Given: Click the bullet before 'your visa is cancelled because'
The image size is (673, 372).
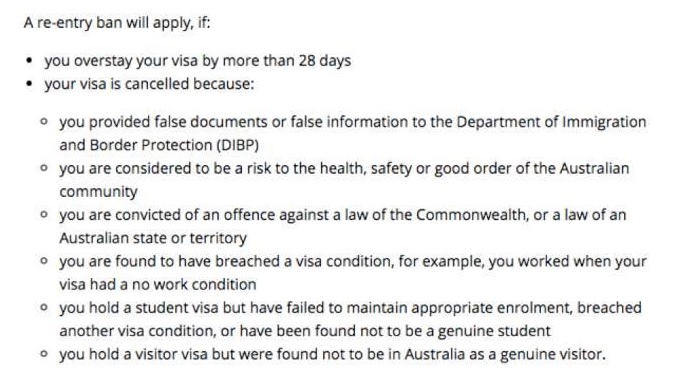Looking at the screenshot, I should point(29,84).
